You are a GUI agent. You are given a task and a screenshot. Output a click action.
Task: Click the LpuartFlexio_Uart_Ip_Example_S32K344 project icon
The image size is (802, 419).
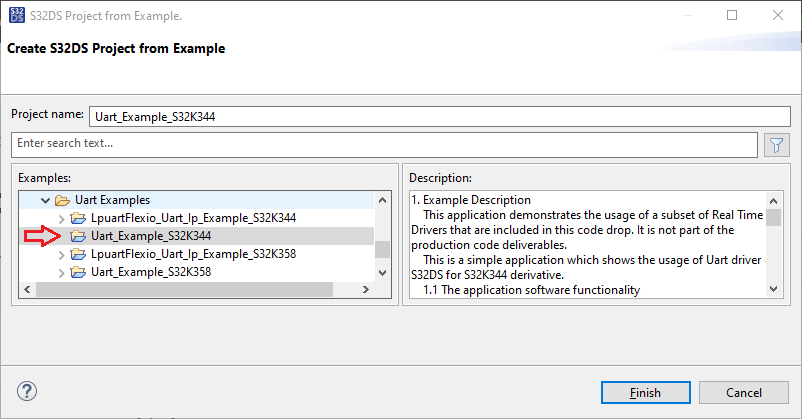[79, 218]
